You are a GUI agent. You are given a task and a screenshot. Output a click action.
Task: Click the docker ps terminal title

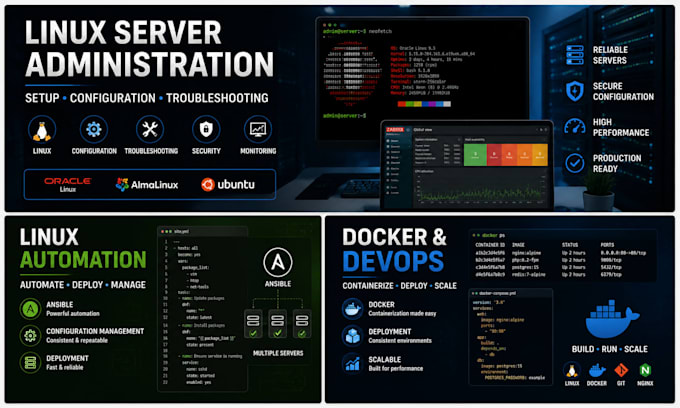point(494,235)
